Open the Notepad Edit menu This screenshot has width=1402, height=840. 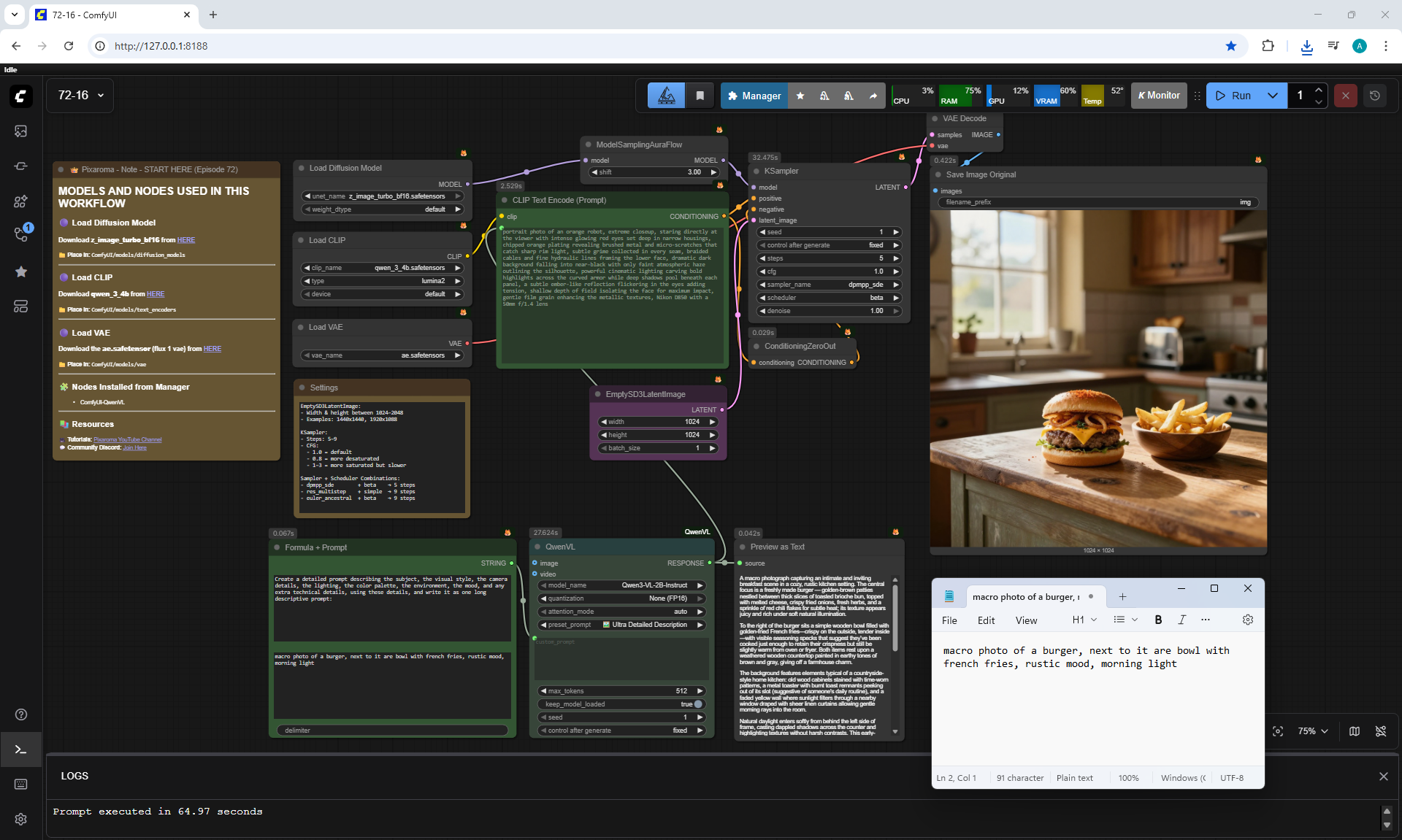986,620
